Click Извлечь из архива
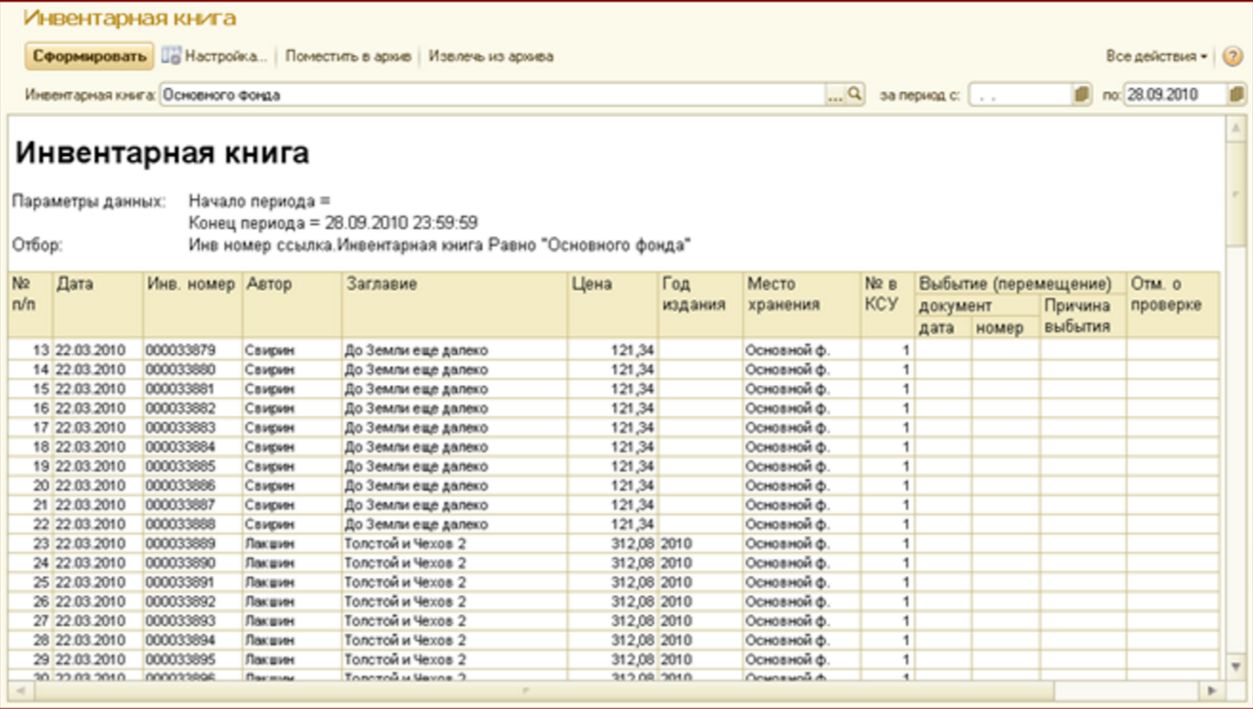This screenshot has width=1253, height=709. 491,57
